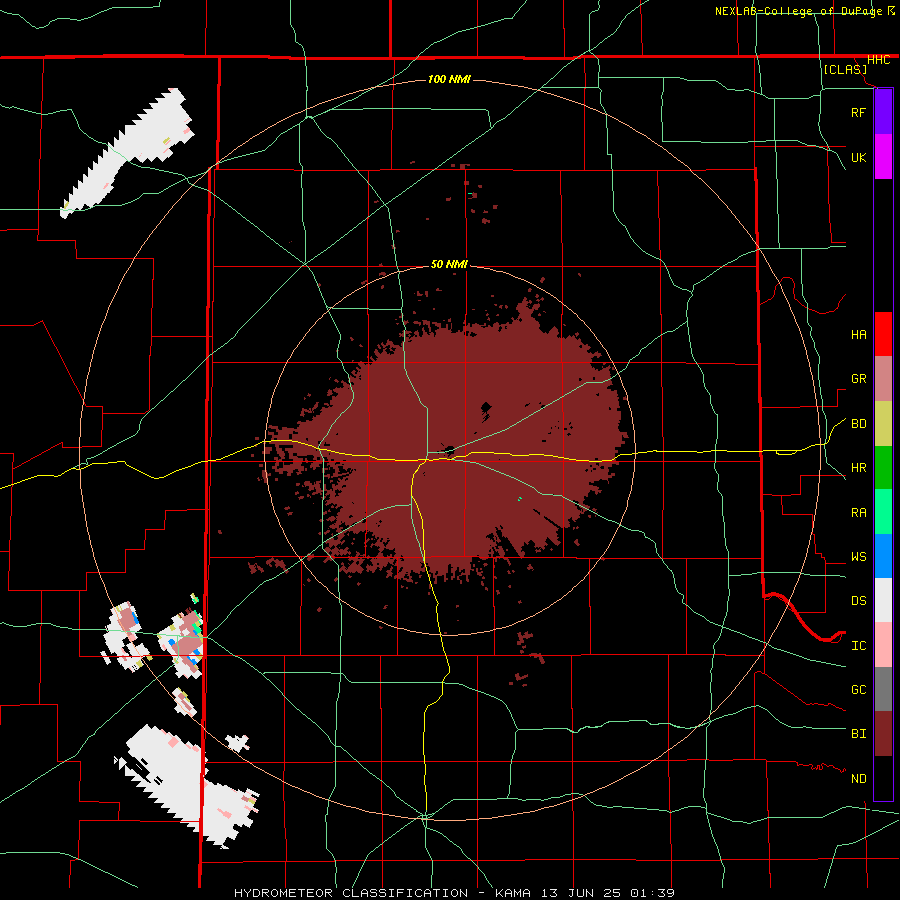Click the WS blue legend swatch

(883, 556)
